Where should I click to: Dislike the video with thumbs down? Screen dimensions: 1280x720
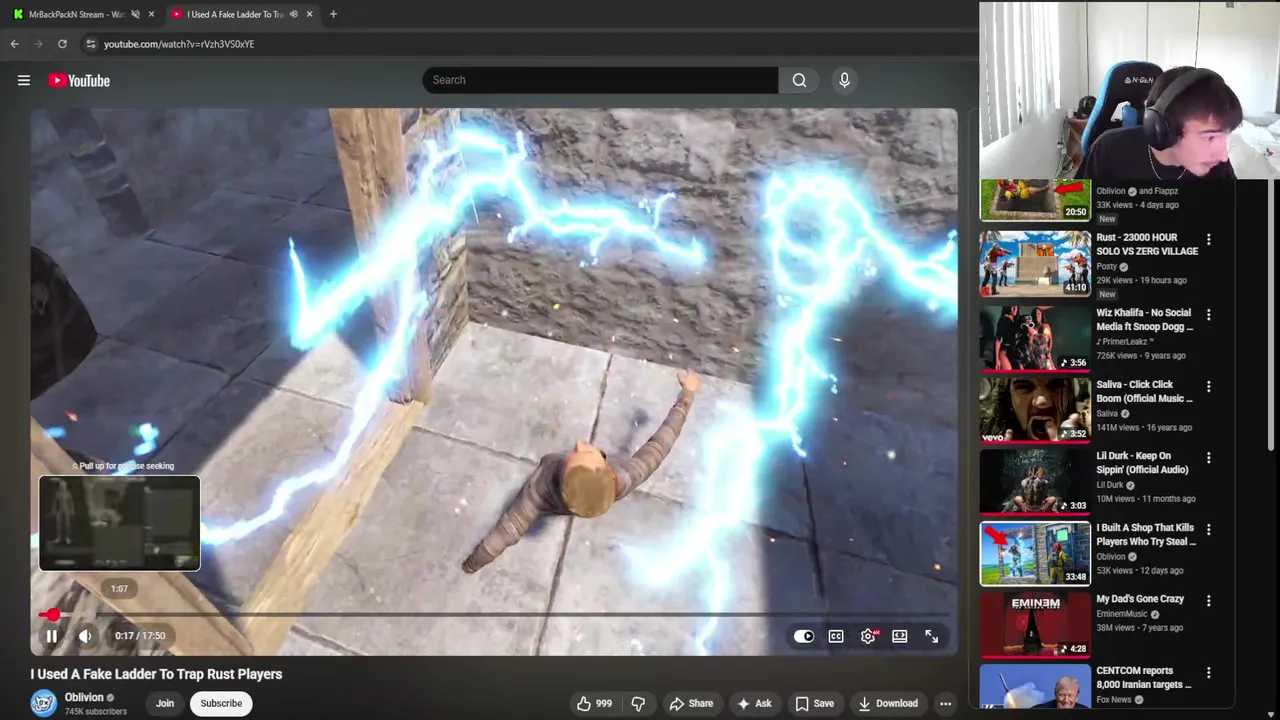638,703
